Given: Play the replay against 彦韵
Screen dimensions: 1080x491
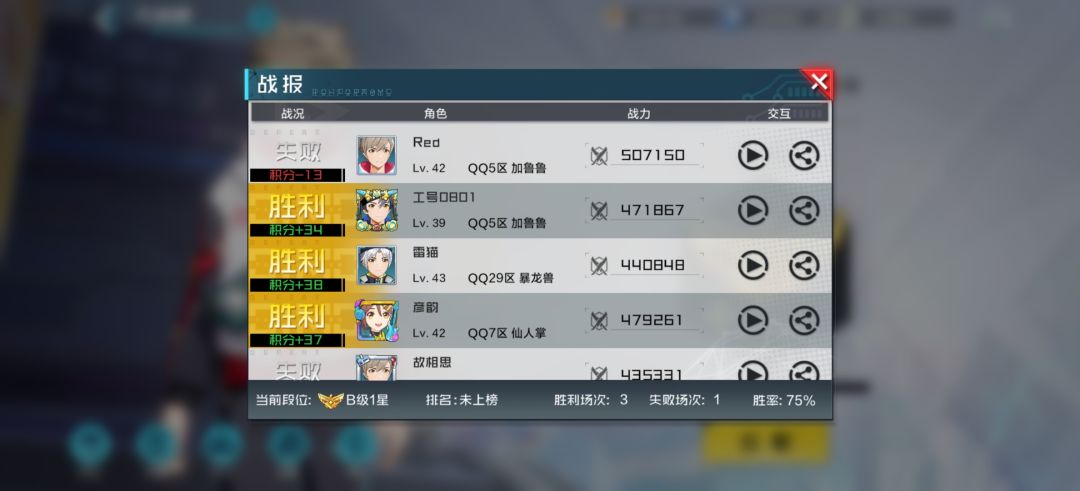Looking at the screenshot, I should 753,320.
